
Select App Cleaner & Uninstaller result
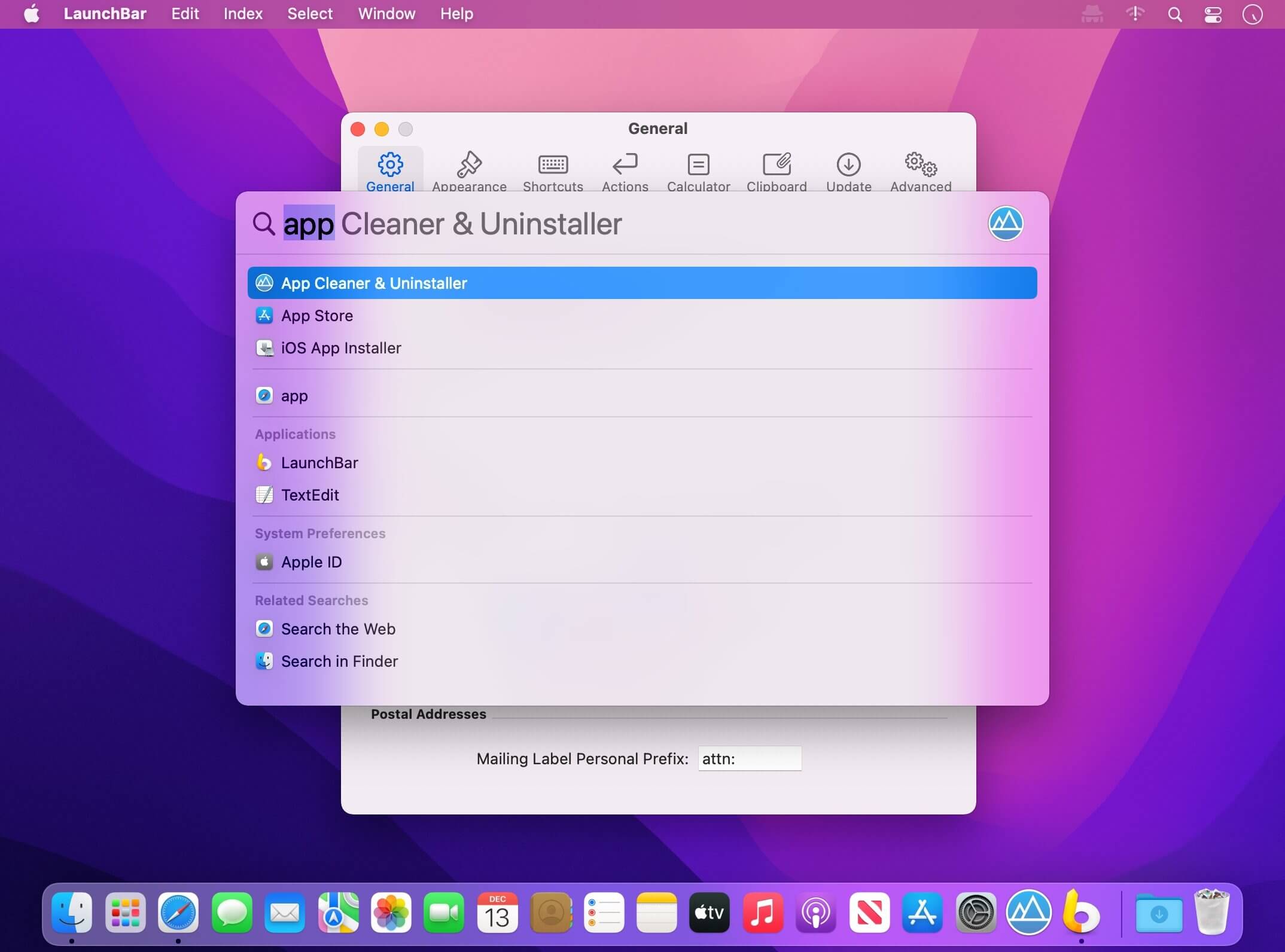(x=642, y=283)
